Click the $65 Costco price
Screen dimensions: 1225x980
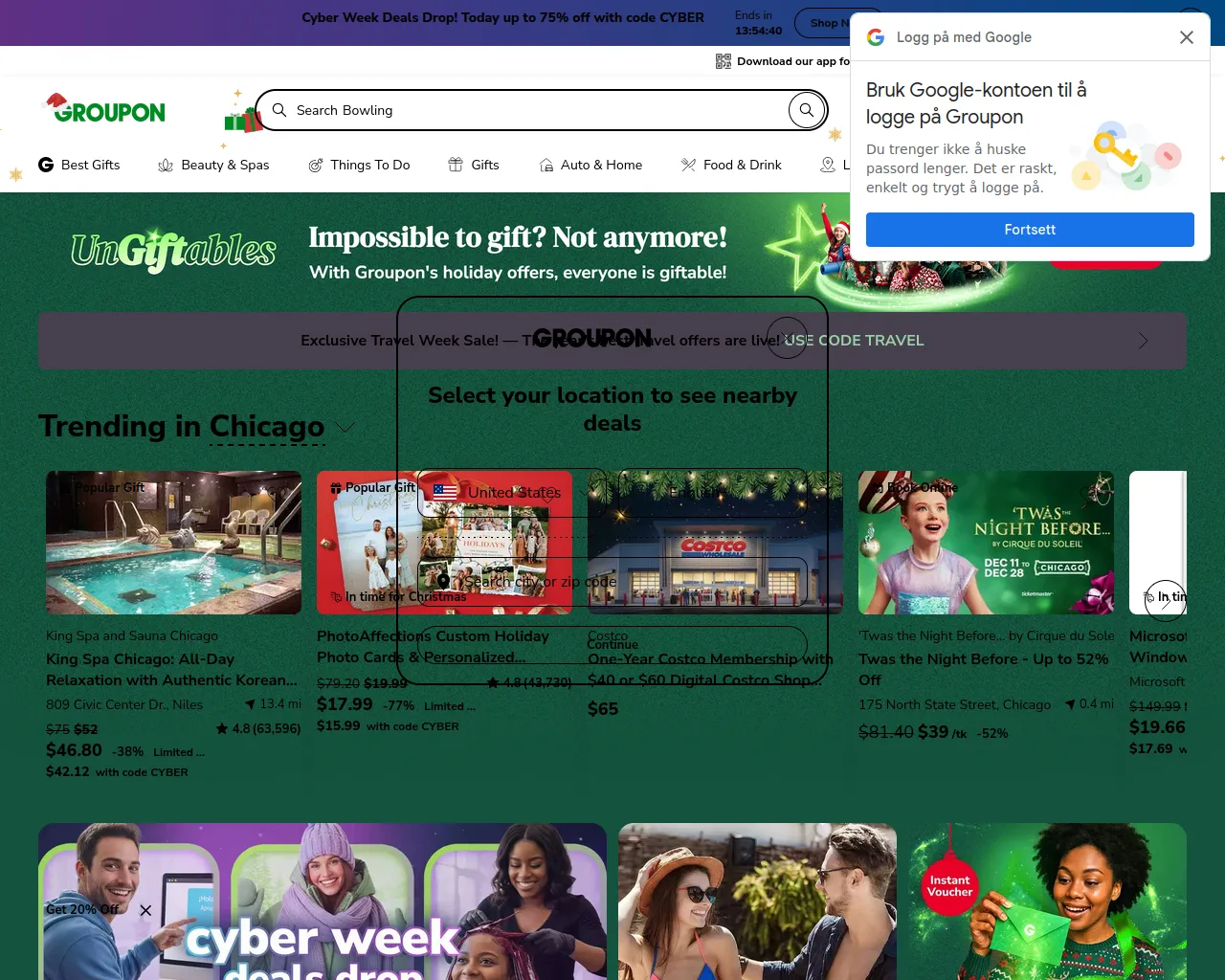coord(603,709)
